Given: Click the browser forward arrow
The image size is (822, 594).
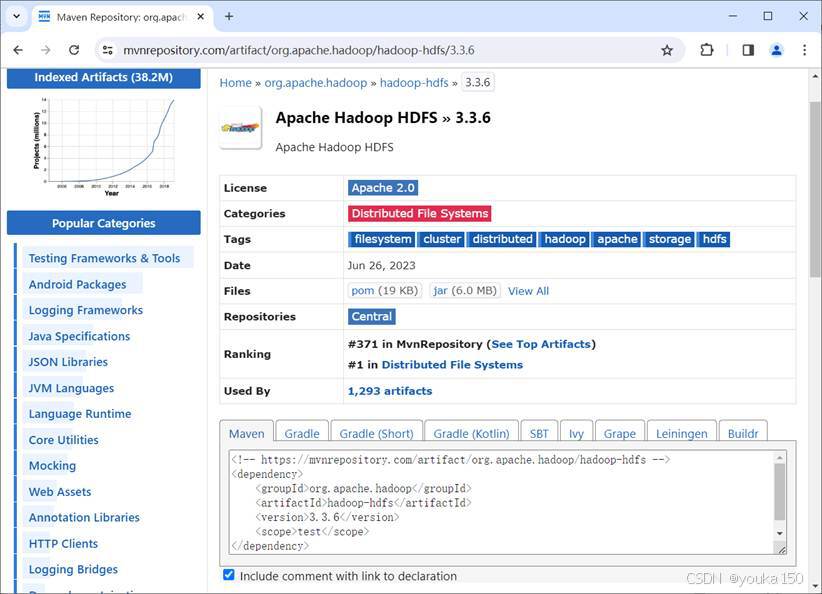Looking at the screenshot, I should [46, 50].
